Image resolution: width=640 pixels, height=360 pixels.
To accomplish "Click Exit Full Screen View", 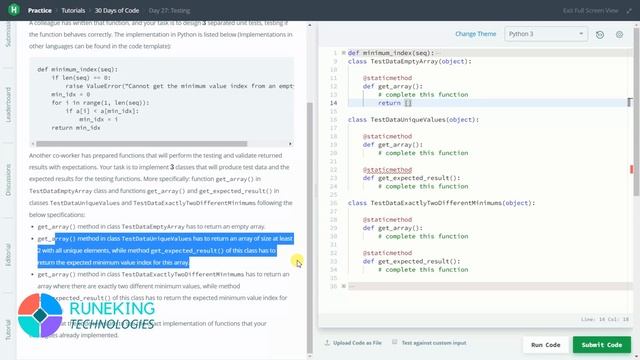I will [590, 11].
